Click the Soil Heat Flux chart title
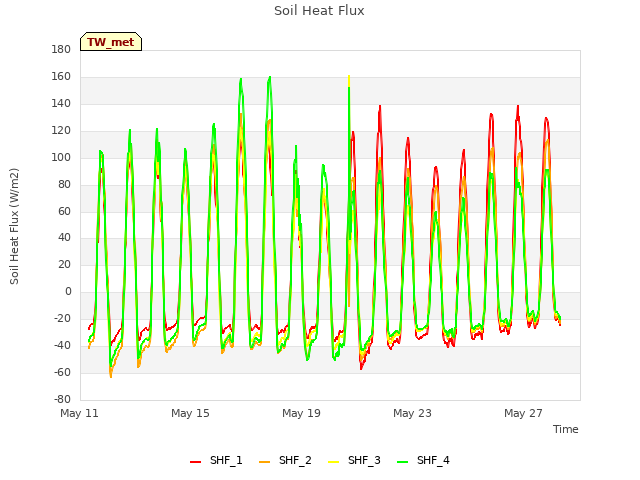640x480 pixels. click(319, 11)
